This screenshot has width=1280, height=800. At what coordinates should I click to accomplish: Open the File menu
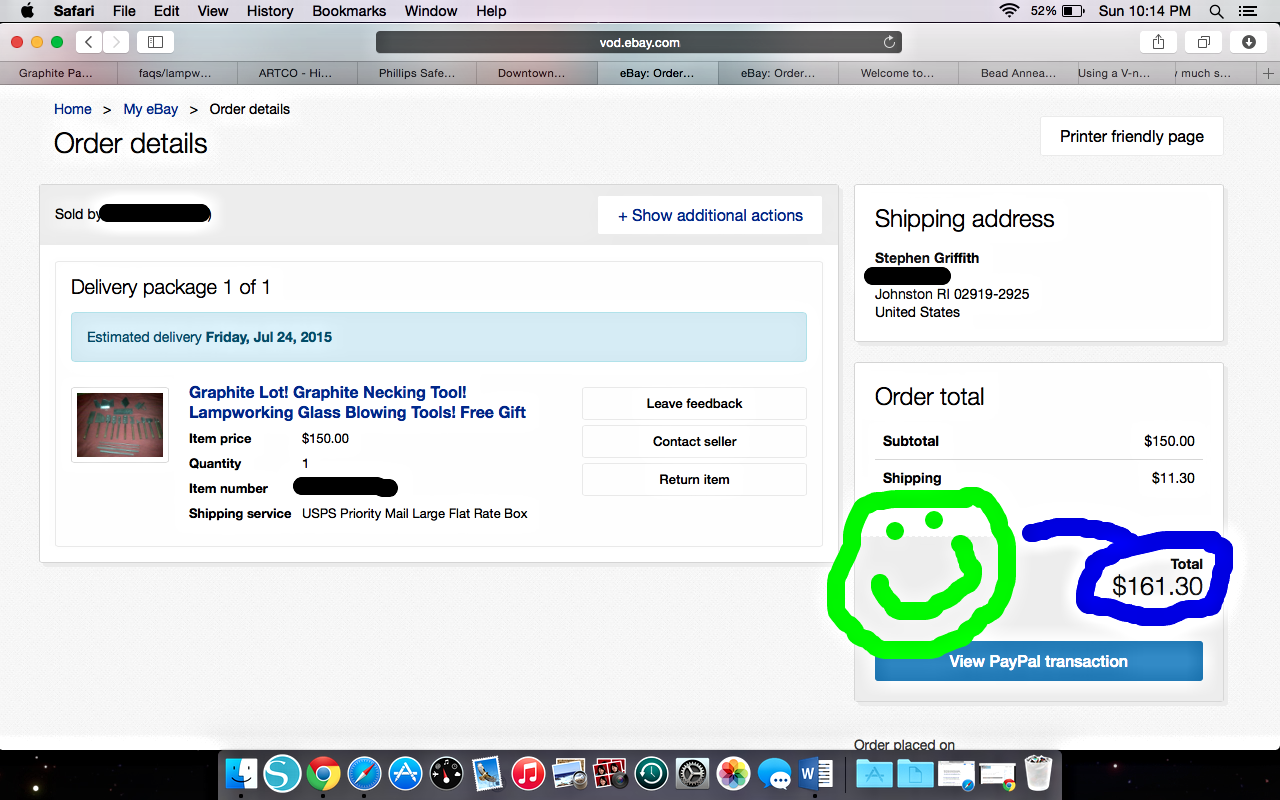[124, 11]
